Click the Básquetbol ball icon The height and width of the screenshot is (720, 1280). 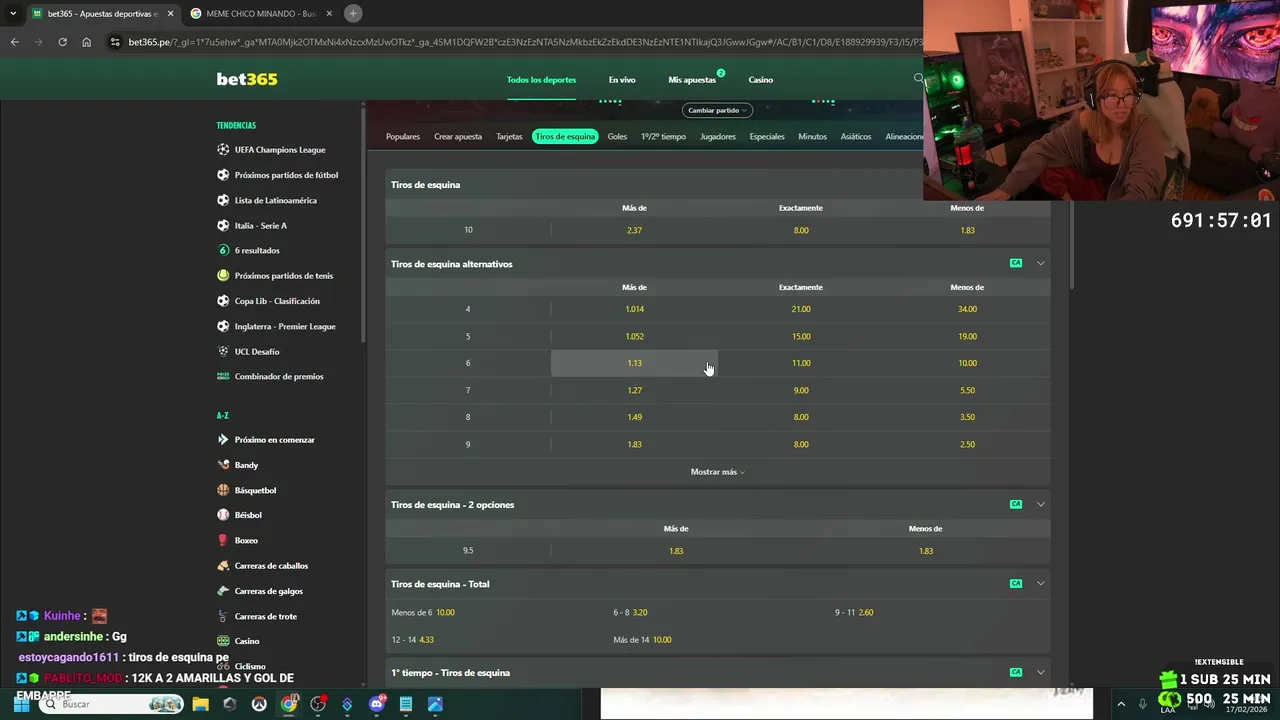coord(223,490)
